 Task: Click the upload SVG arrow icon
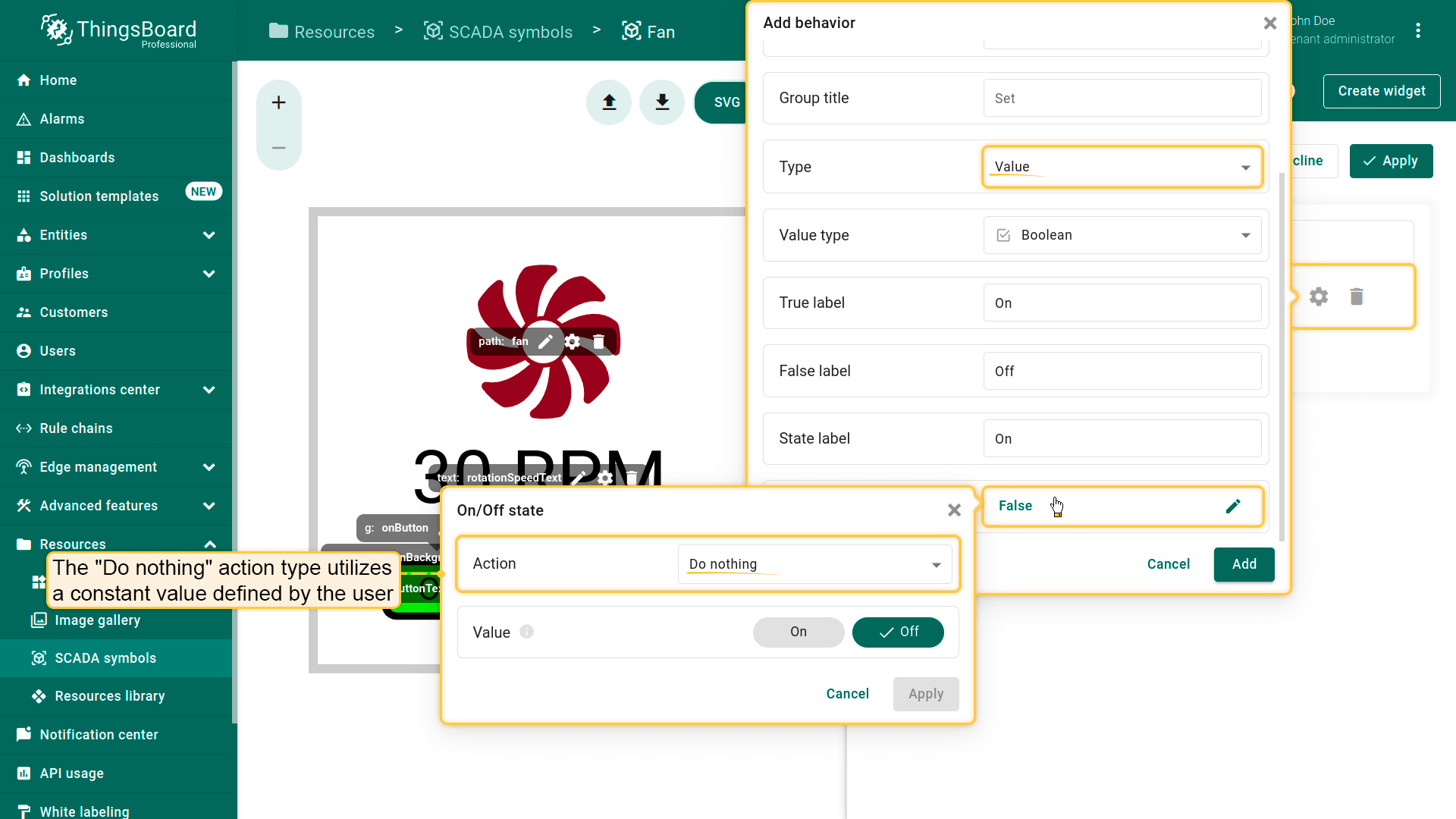609,102
